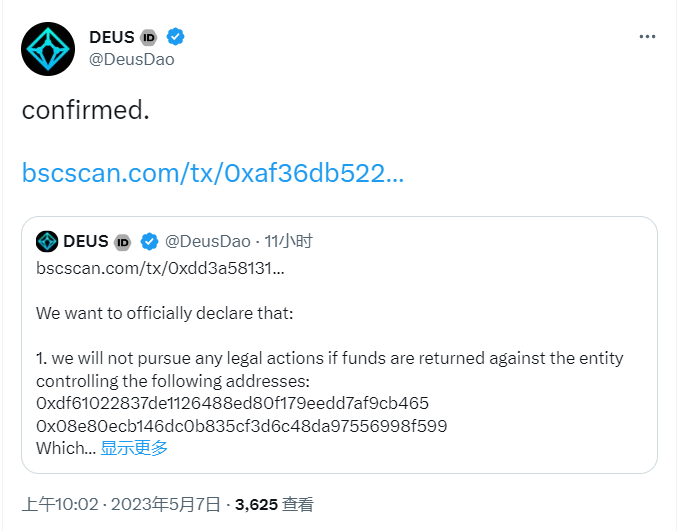Screen dimensions: 682x531
Task: Click the ID badge inside the quoted tweet
Action: pyautogui.click(x=123, y=242)
